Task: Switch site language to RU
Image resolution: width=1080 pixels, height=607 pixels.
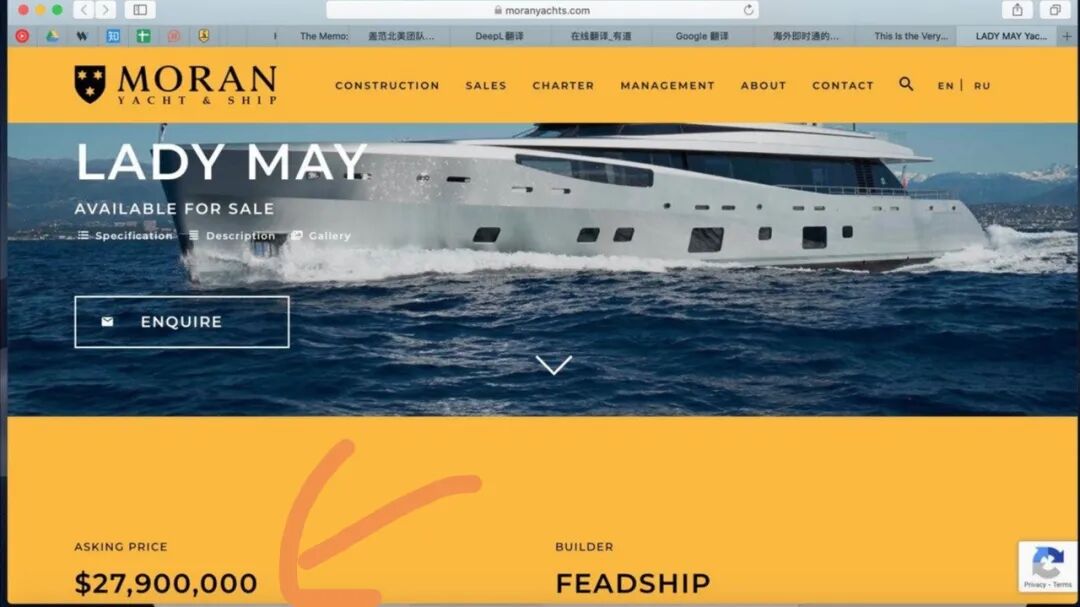Action: tap(982, 85)
